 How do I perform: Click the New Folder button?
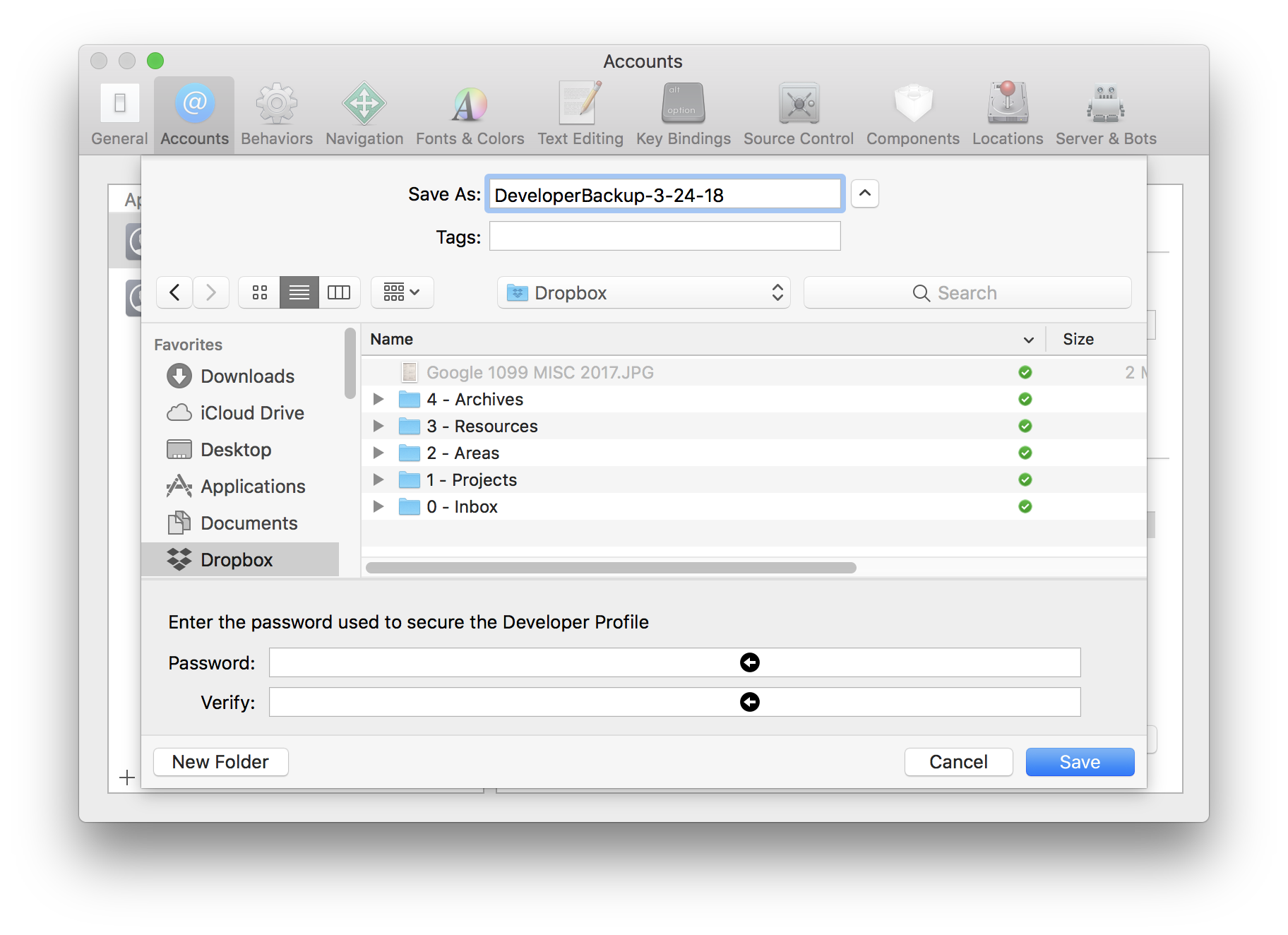click(220, 761)
